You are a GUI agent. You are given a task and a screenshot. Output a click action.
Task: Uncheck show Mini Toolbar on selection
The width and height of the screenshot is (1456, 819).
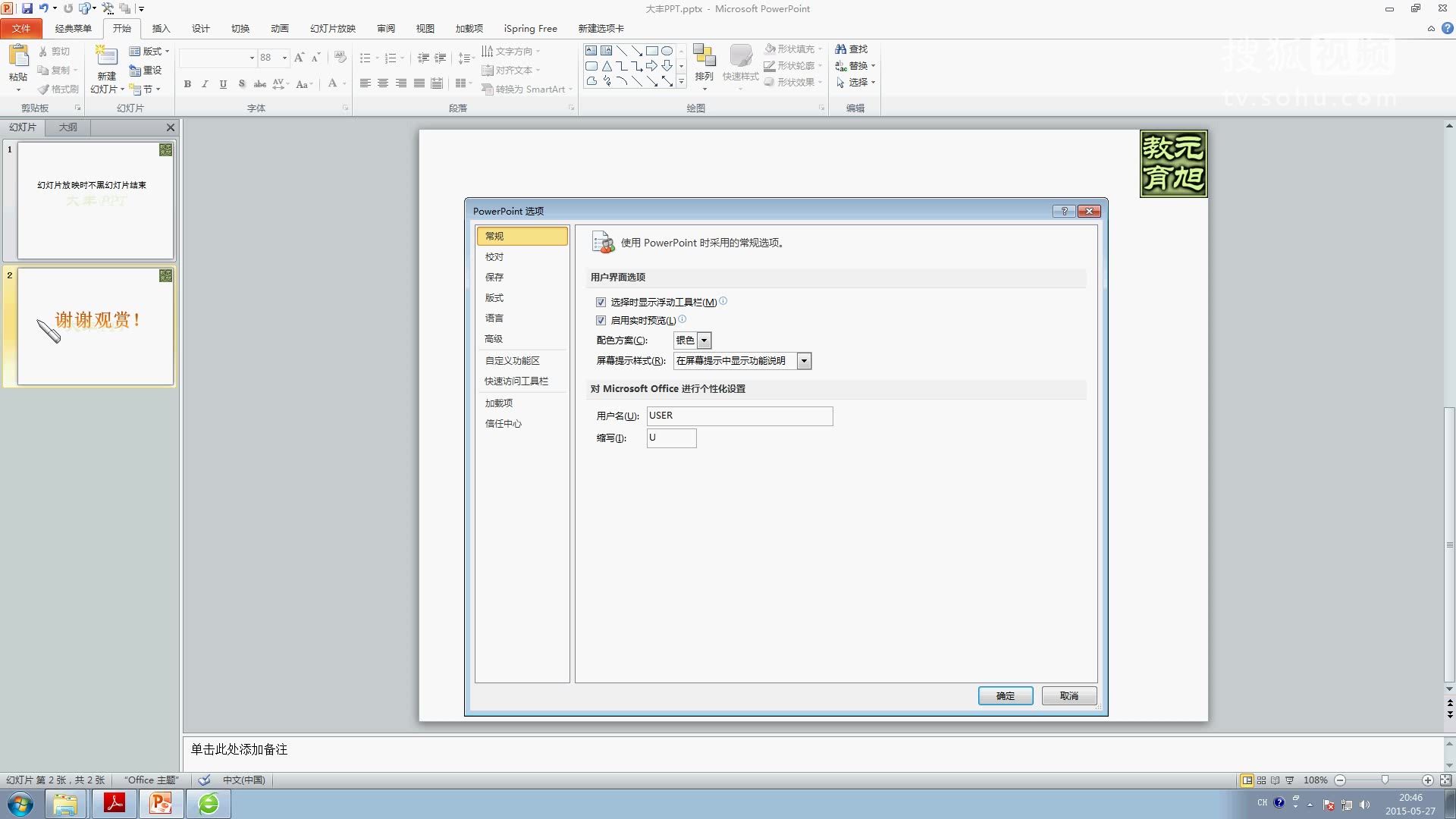pos(601,302)
